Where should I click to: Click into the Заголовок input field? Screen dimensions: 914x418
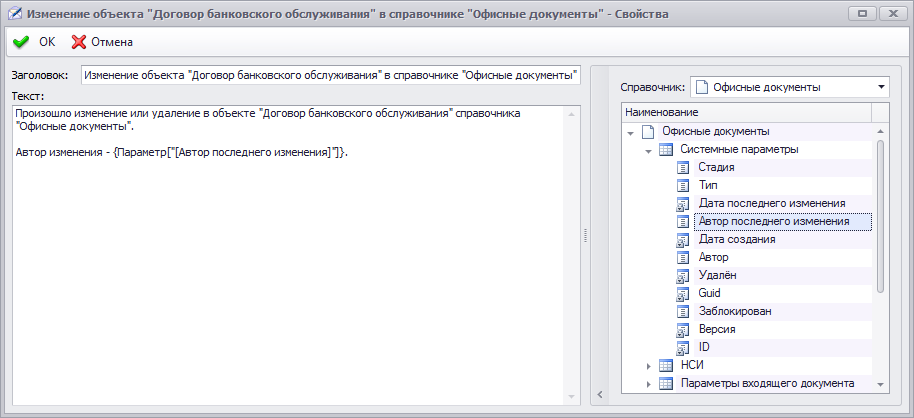[330, 75]
